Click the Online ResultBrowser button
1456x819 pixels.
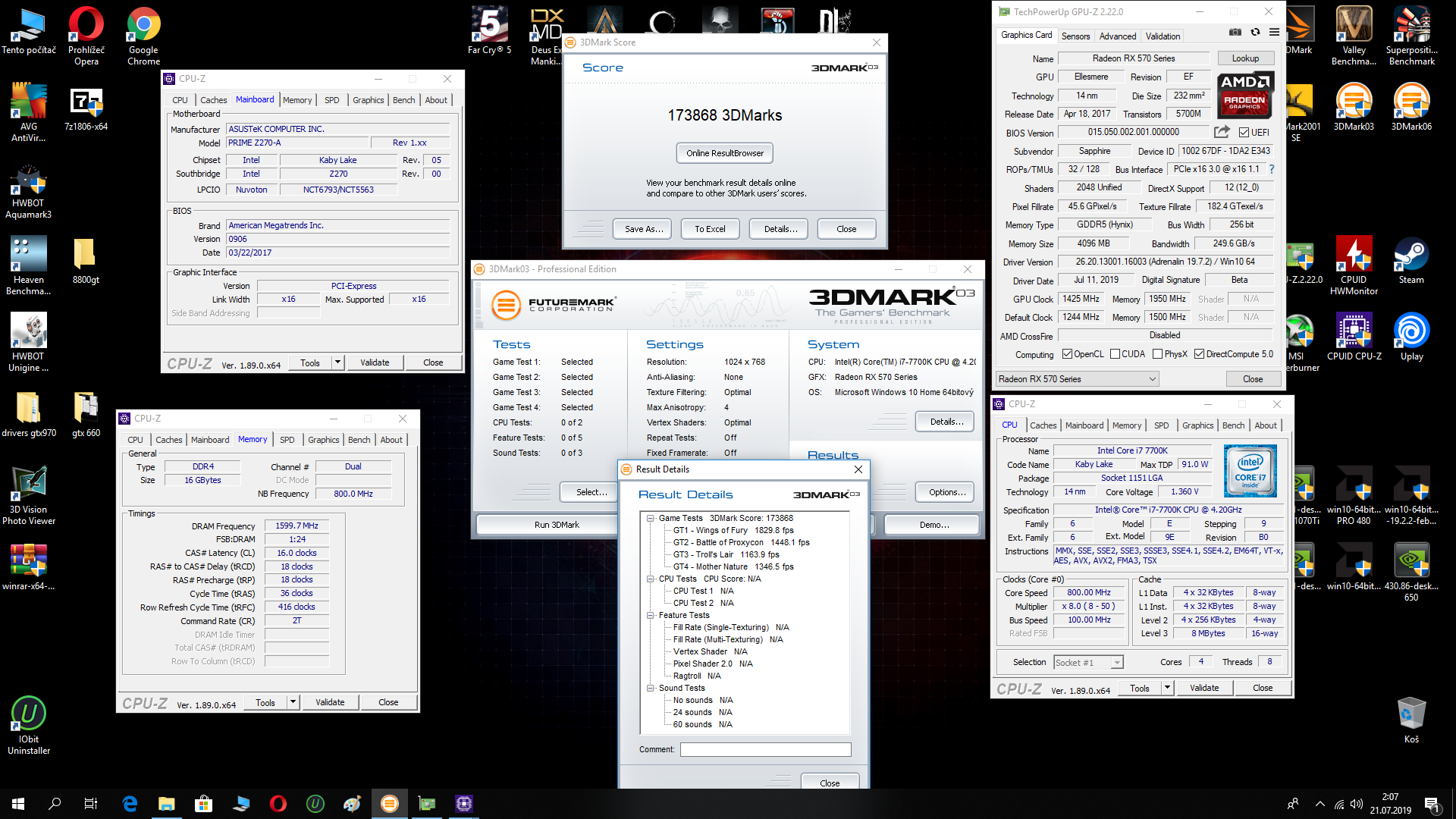point(725,153)
